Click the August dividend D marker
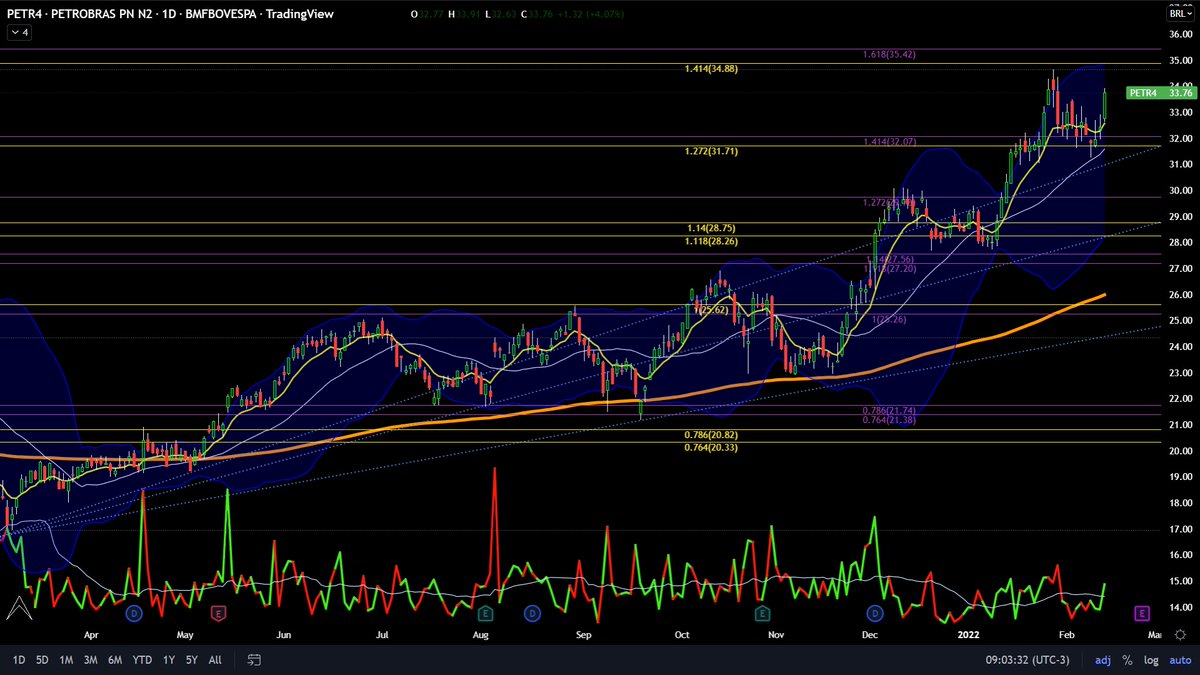This screenshot has height=675, width=1200. coord(533,612)
